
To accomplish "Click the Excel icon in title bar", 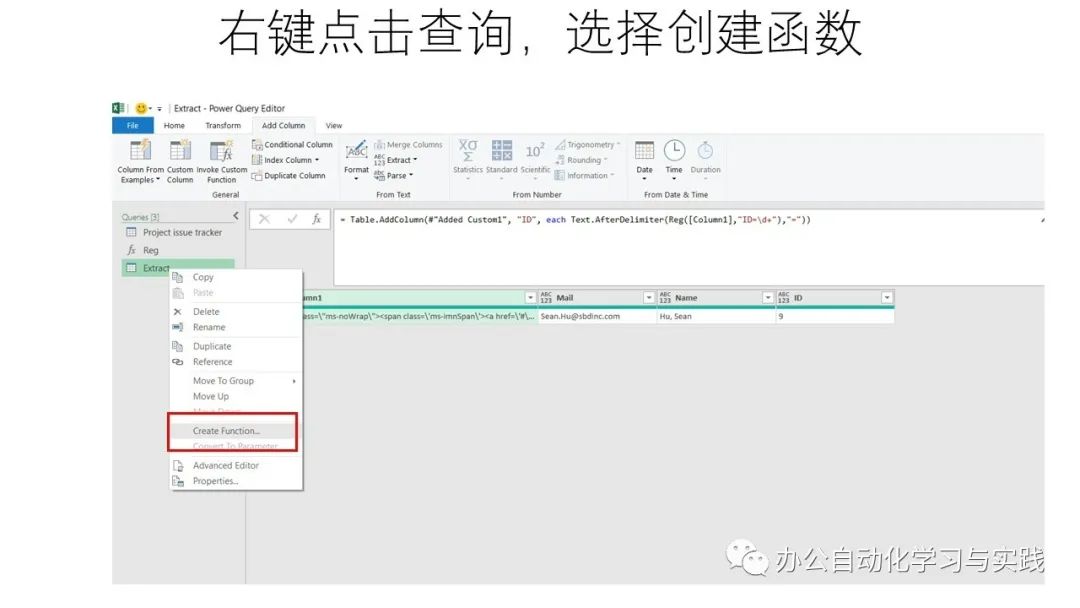I will (118, 108).
